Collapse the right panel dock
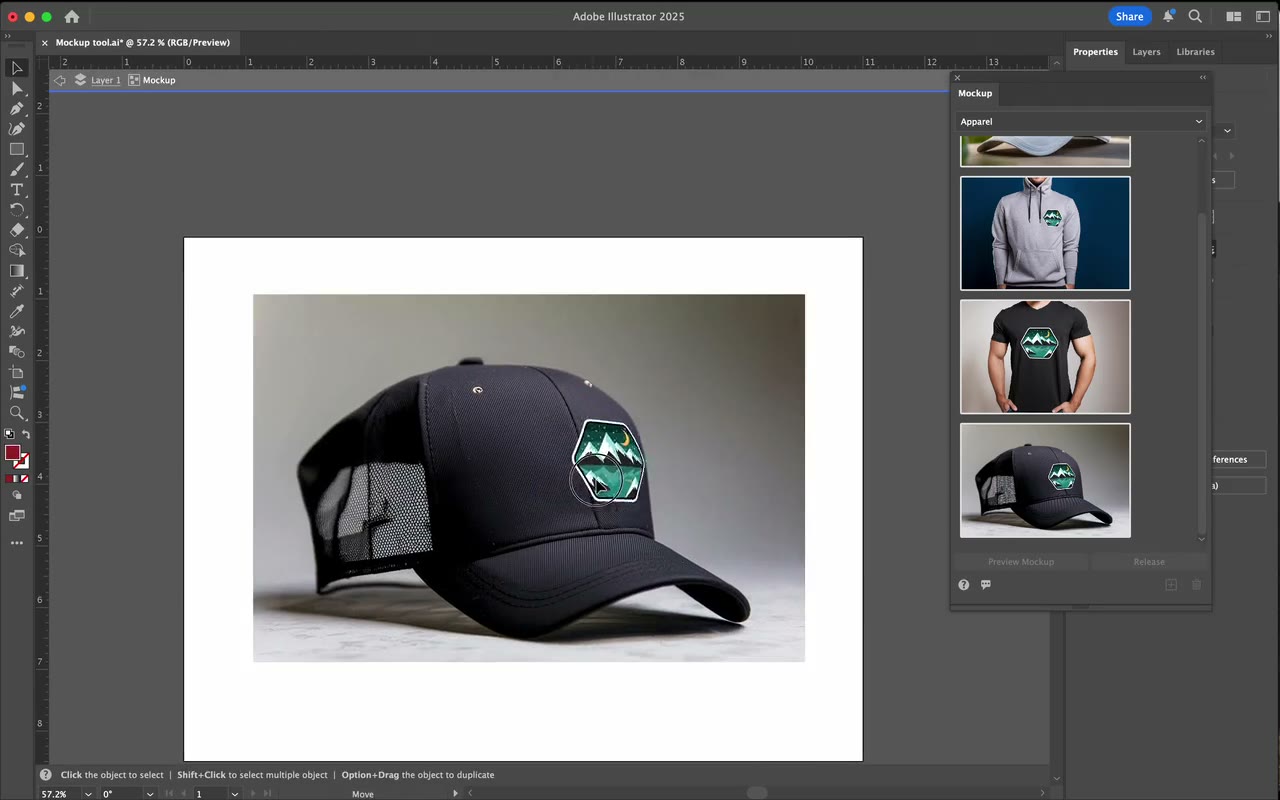This screenshot has height=800, width=1280. coord(1271,36)
